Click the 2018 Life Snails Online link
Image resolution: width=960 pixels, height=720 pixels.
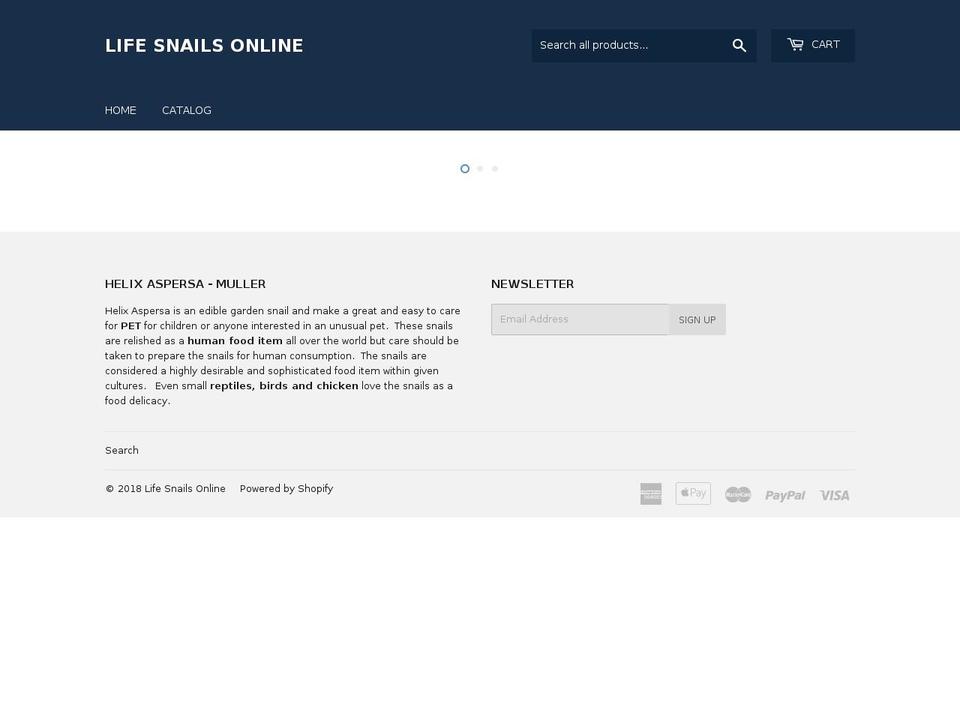coord(185,489)
